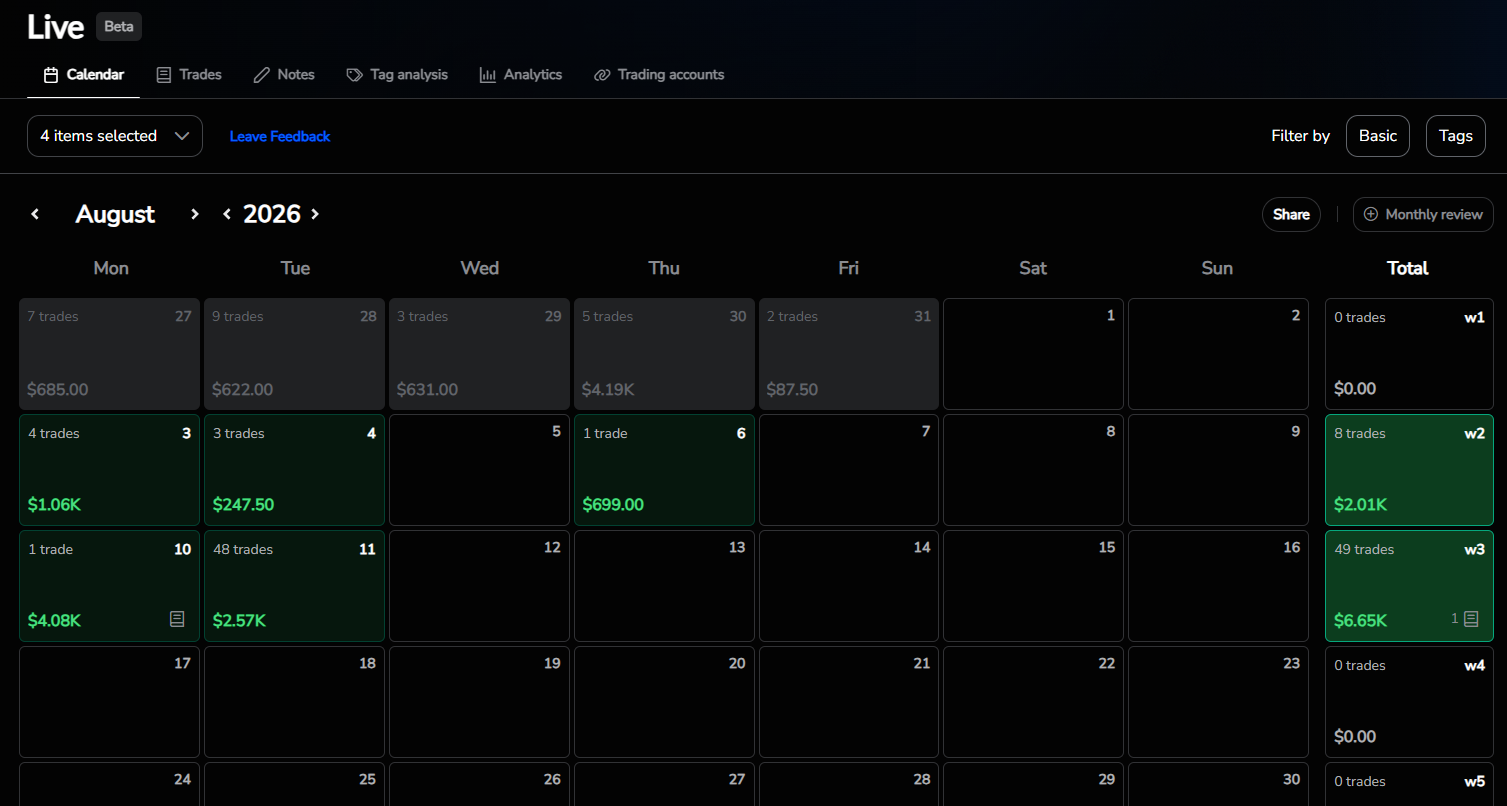
Task: Click the Calendar tab icon
Action: 51,75
